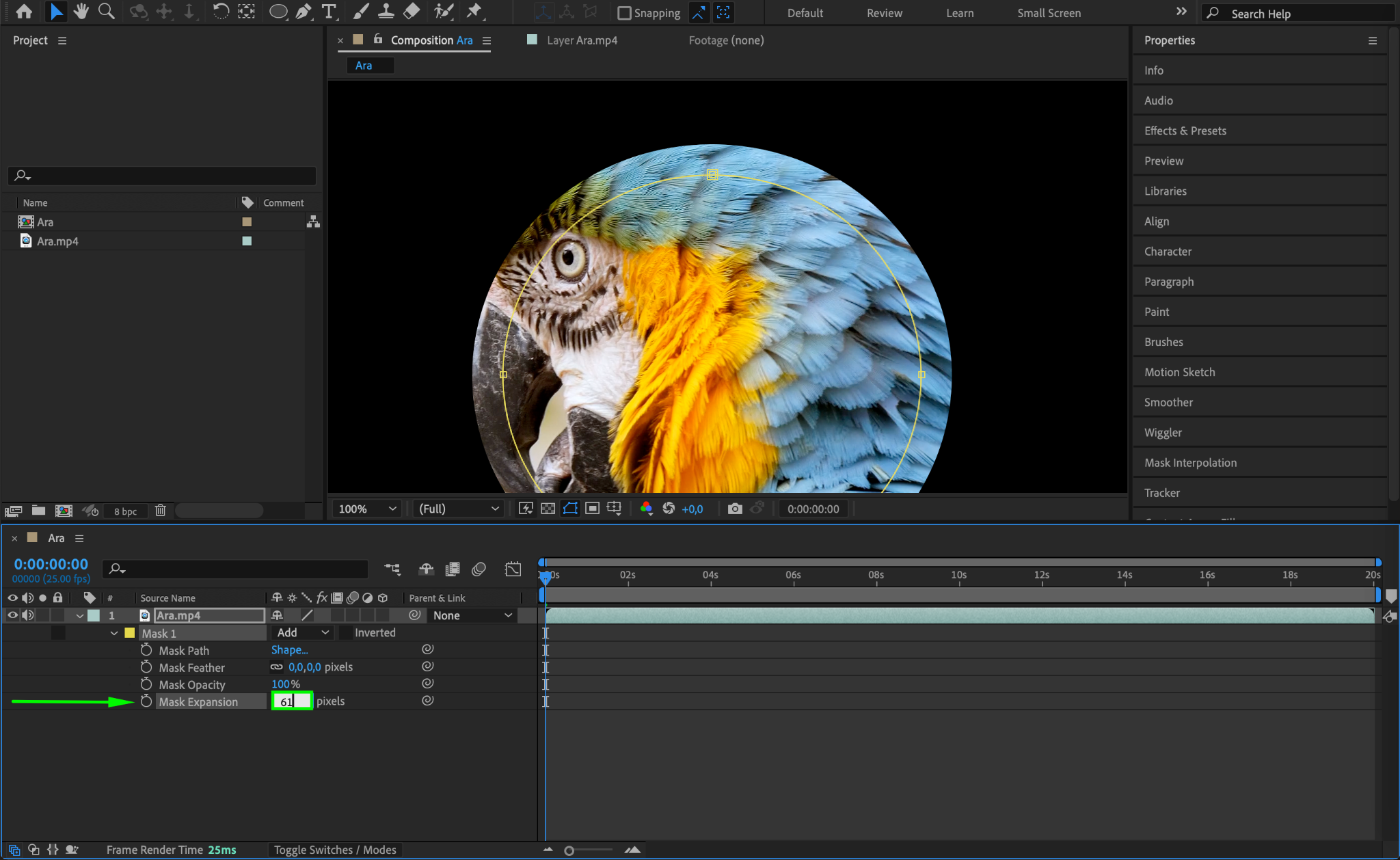Viewport: 1400px width, 860px height.
Task: Open the Layer Ara.mp4 viewer tab
Action: 581,40
